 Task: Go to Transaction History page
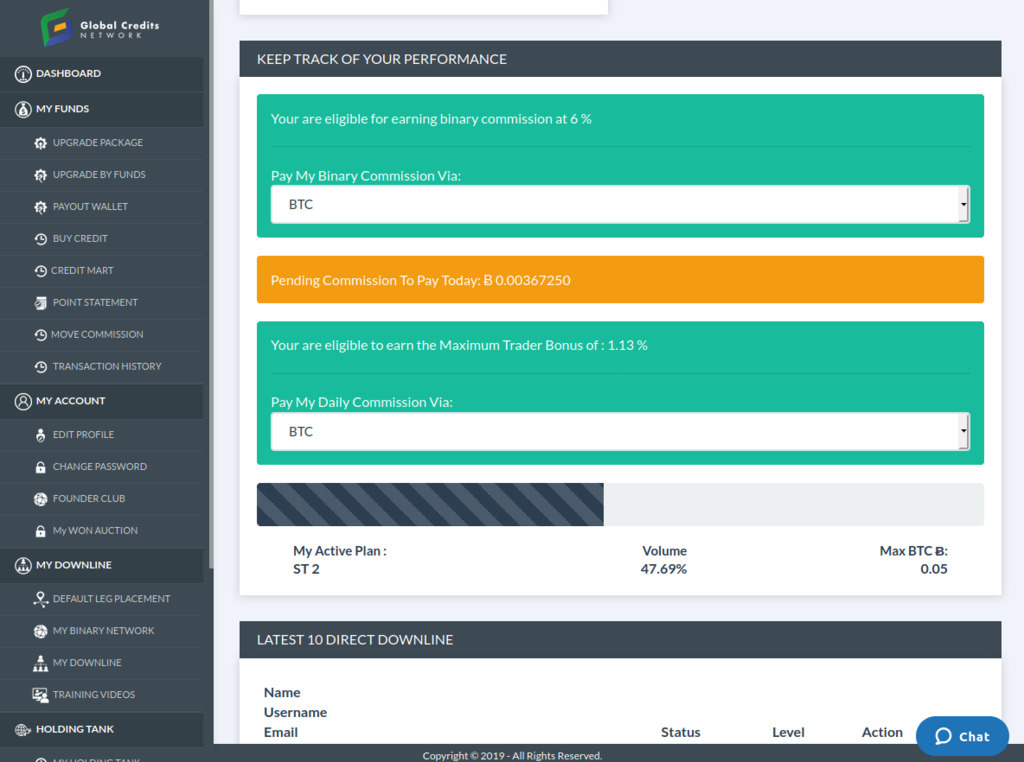tap(106, 367)
